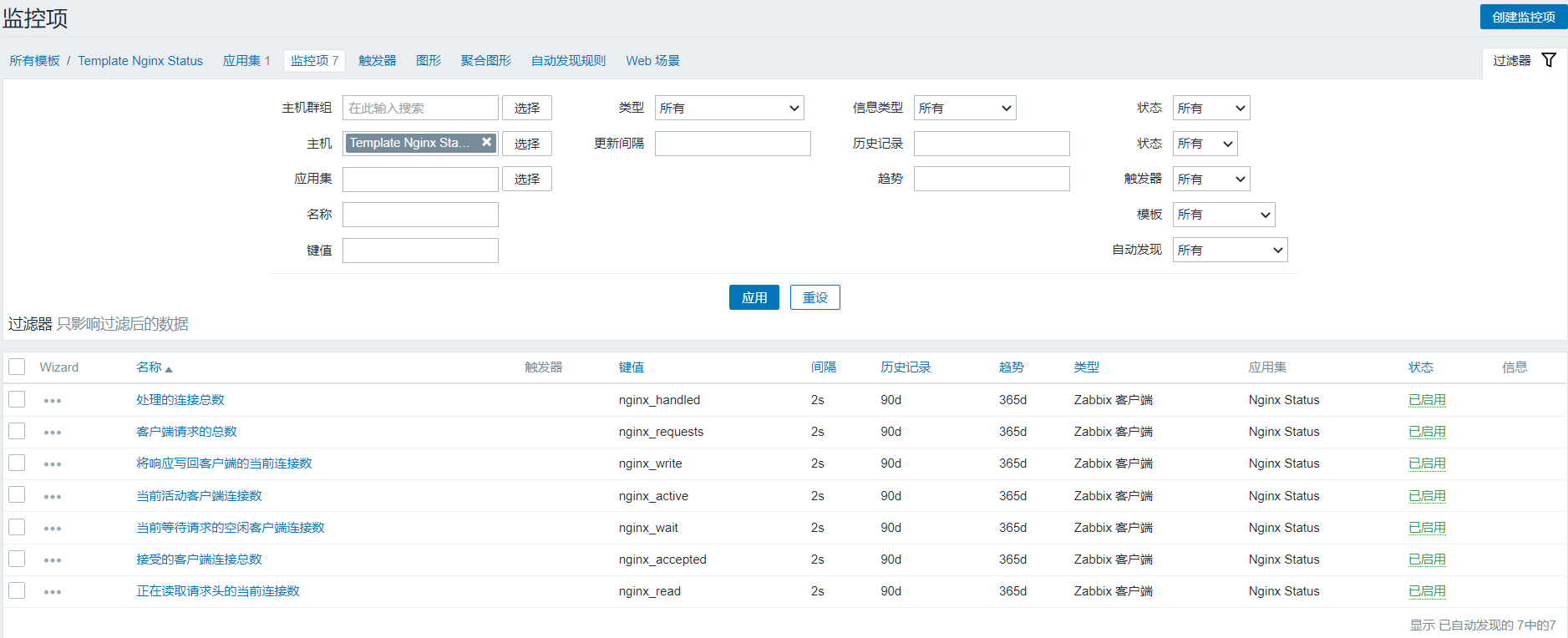Viewport: 1568px width, 638px height.
Task: Focus the 更新间隔 input field
Action: click(733, 144)
